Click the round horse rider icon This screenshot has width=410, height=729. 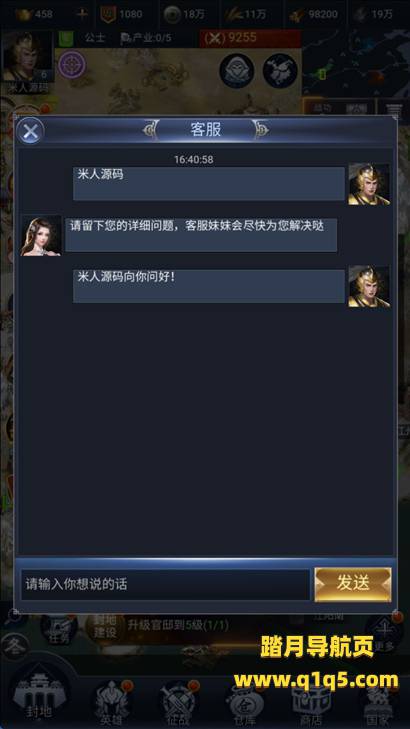280,71
